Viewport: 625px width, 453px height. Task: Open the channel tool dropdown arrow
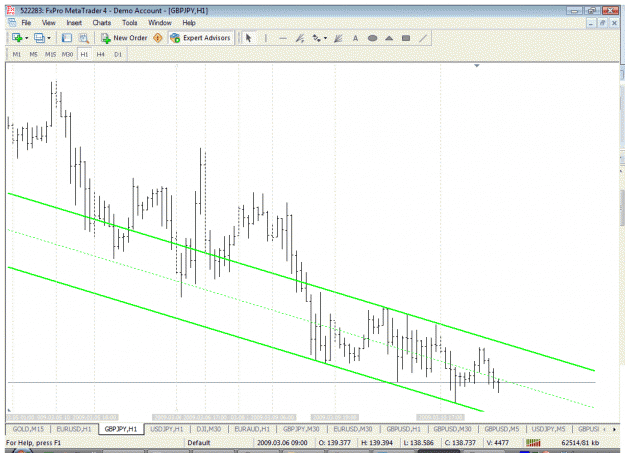point(326,38)
